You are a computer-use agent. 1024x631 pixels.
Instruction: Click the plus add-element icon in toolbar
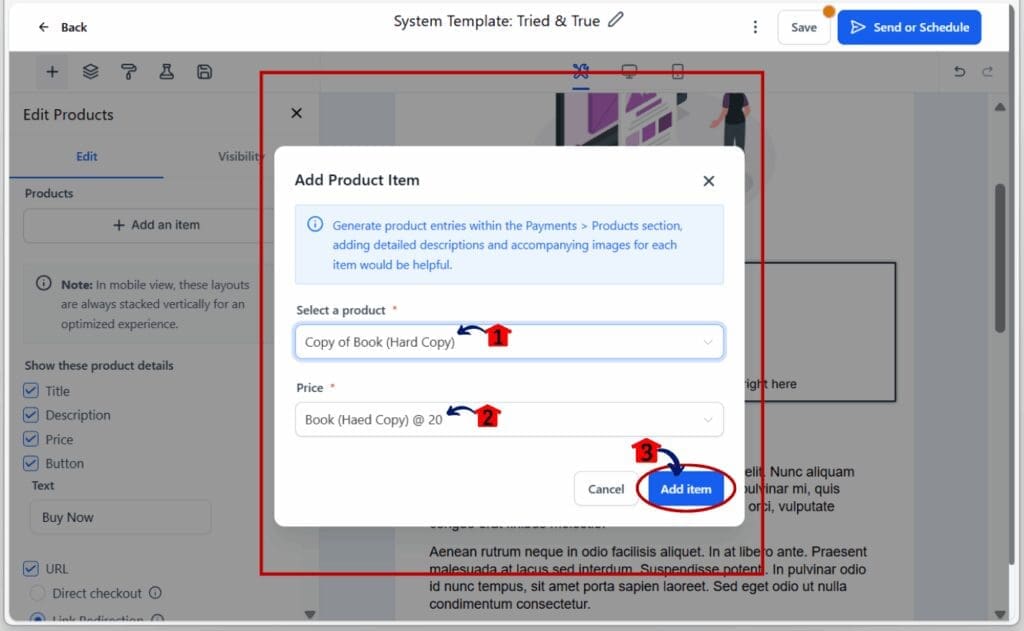[52, 72]
